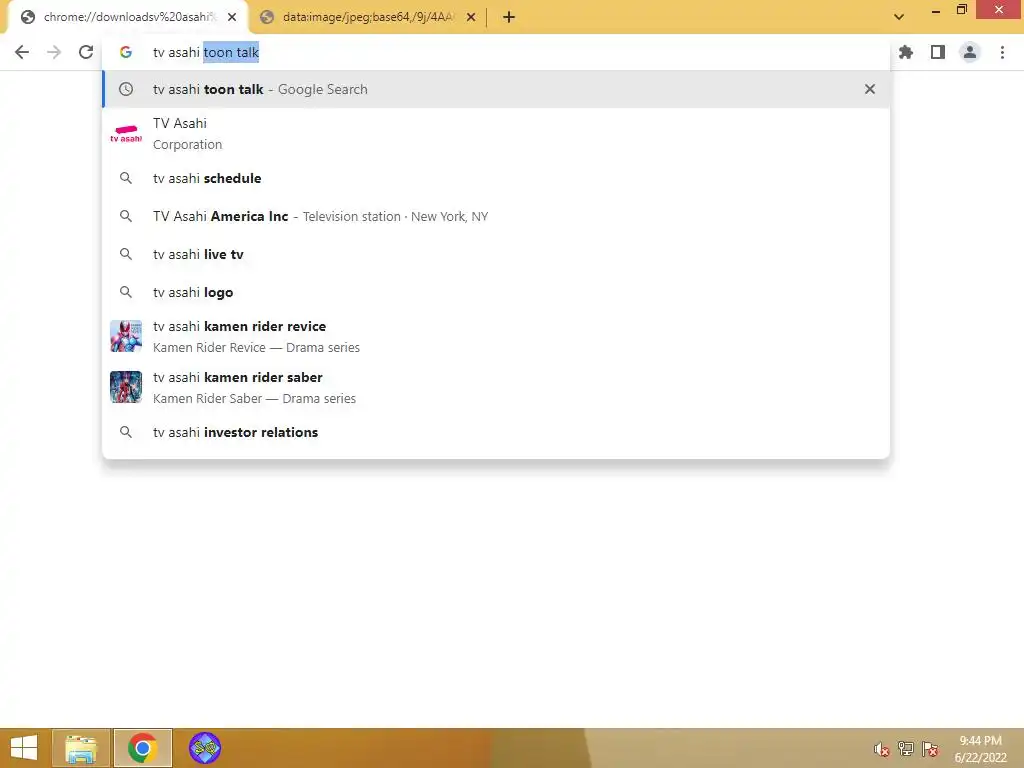Click the taskbar clock showing 9:44 PM
Viewport: 1024px width, 768px height.
click(x=980, y=748)
